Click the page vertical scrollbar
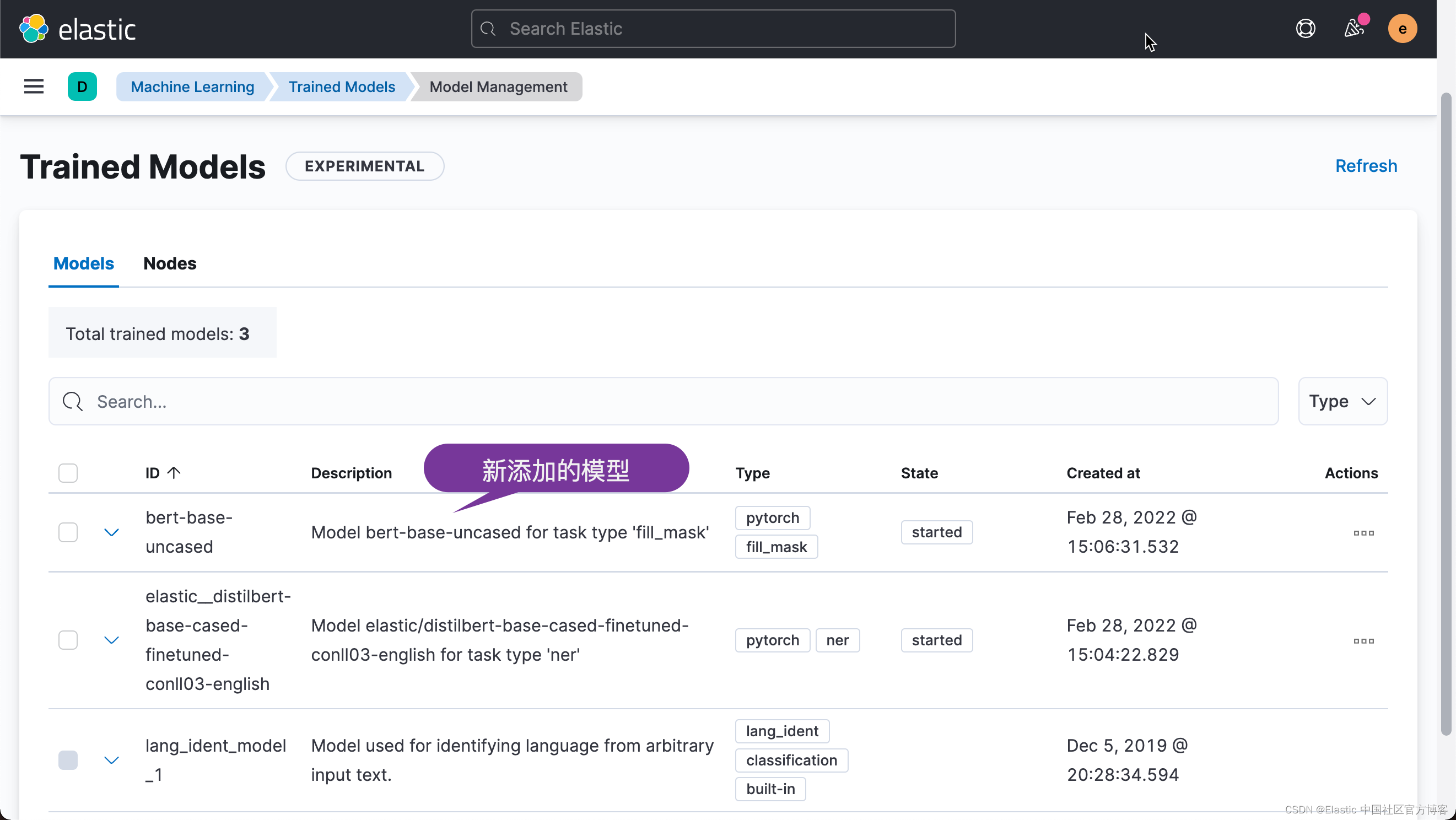Image resolution: width=1456 pixels, height=820 pixels. 1446,413
